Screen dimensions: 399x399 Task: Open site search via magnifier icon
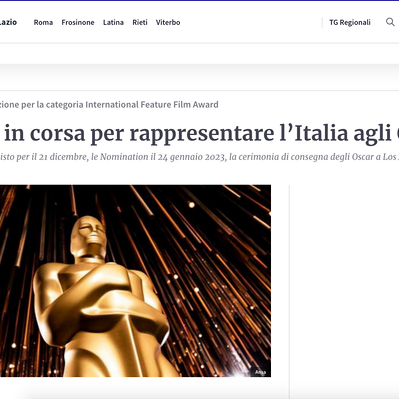pyautogui.click(x=390, y=22)
